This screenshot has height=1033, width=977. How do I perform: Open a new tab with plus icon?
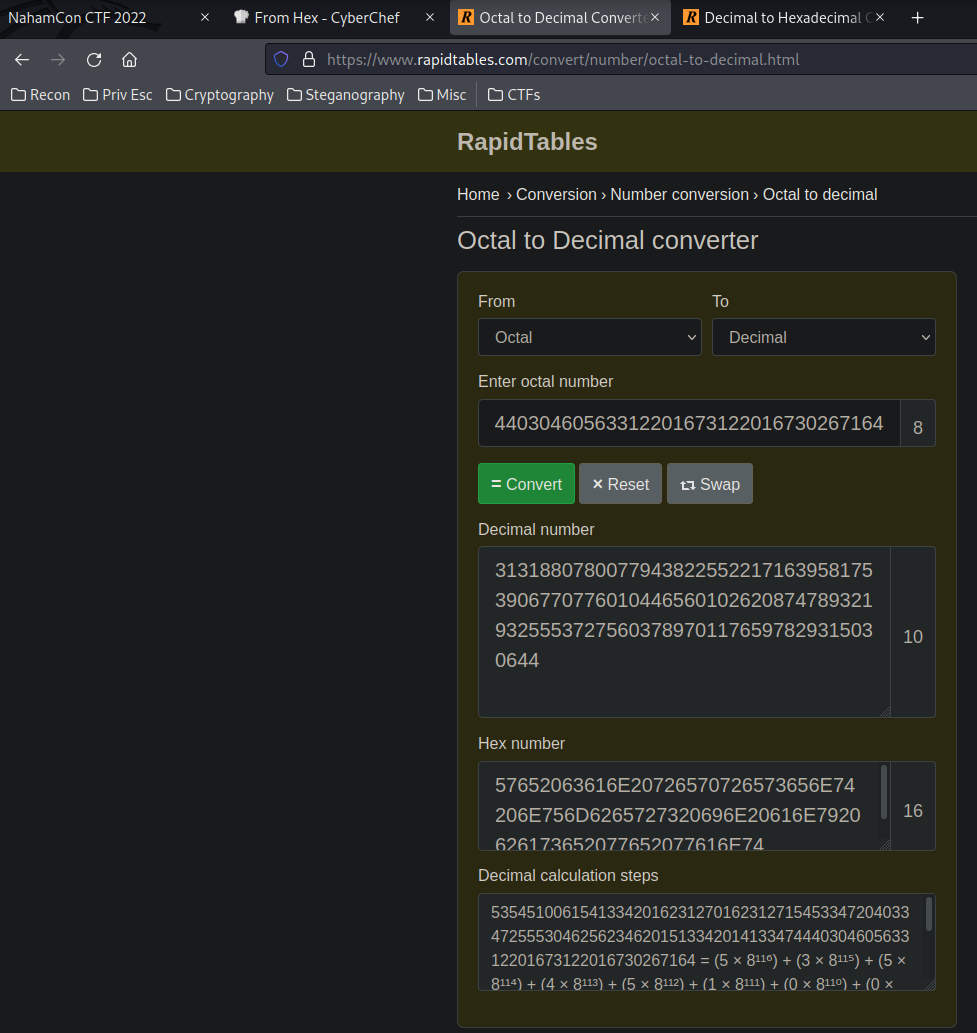click(917, 18)
